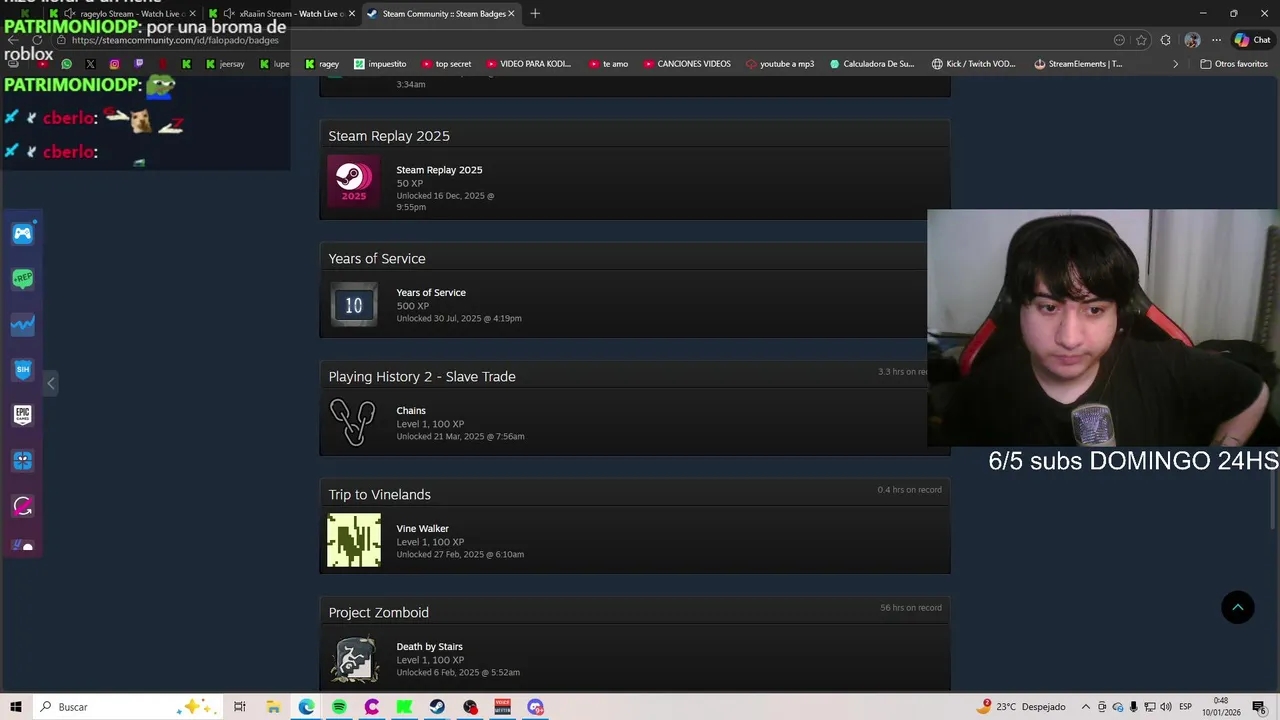Open the browser profile avatar
The width and height of the screenshot is (1280, 720).
point(1192,40)
